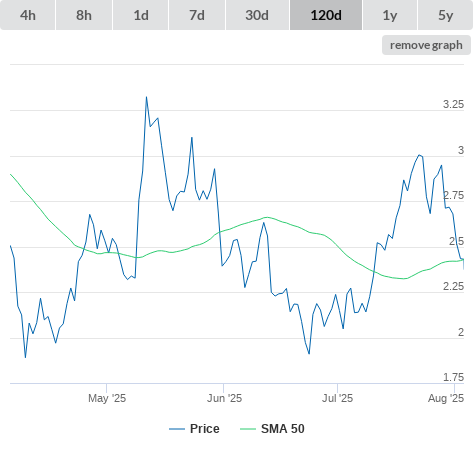474x455 pixels.
Task: Toggle the SMA 50 legend label
Action: pos(283,429)
